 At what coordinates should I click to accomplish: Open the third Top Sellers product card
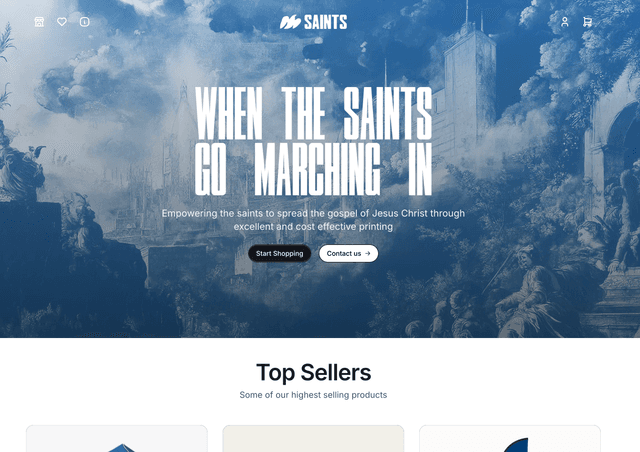tap(510, 439)
